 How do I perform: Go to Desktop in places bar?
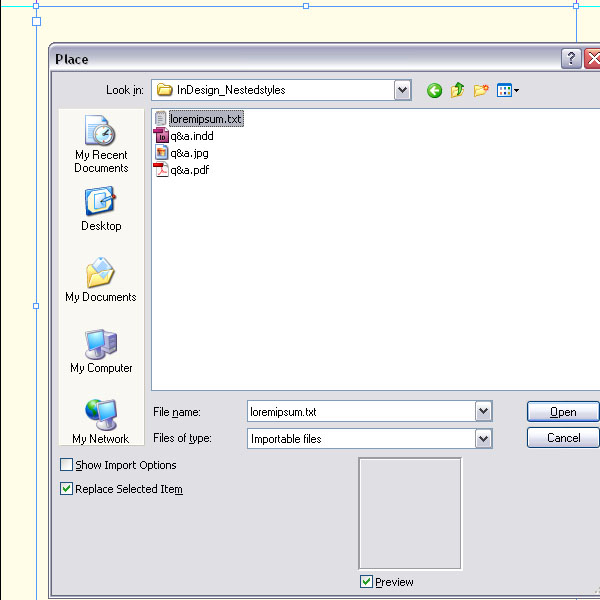pos(101,209)
